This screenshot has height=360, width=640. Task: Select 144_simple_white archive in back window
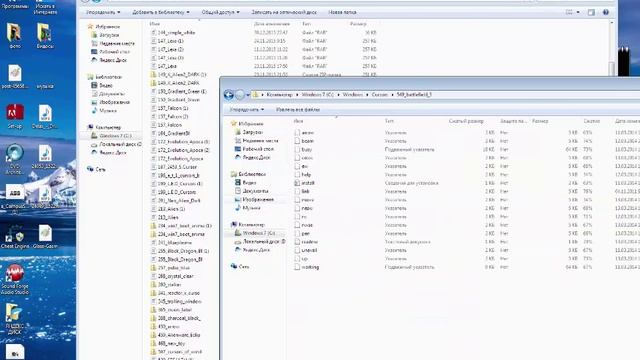tap(176, 33)
